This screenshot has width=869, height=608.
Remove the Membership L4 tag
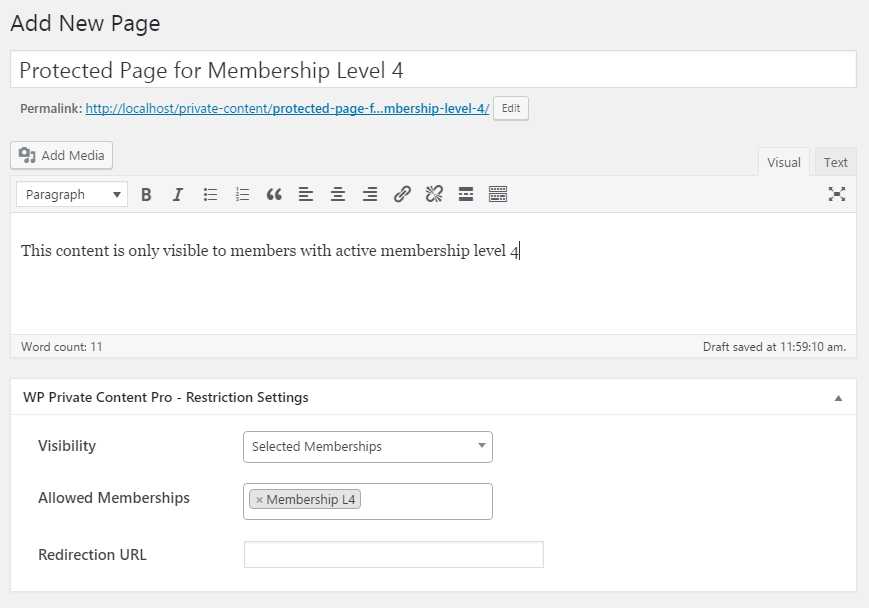(x=259, y=500)
